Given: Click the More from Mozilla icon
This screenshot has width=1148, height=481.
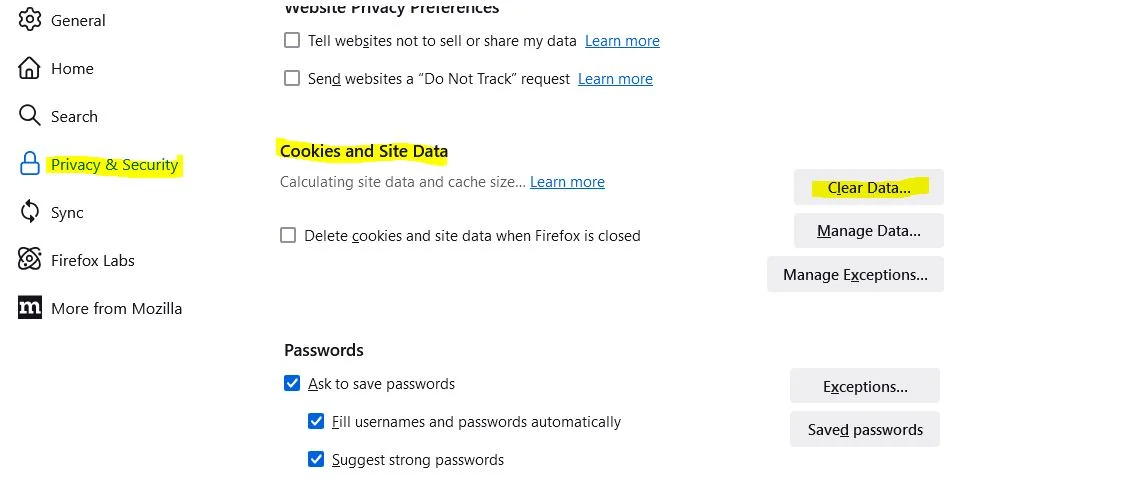Looking at the screenshot, I should click(30, 308).
